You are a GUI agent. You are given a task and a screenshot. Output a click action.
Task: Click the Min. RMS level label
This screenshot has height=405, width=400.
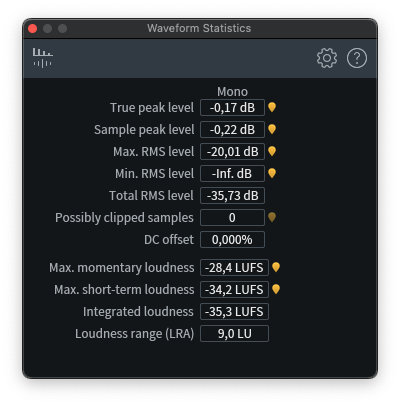click(154, 174)
